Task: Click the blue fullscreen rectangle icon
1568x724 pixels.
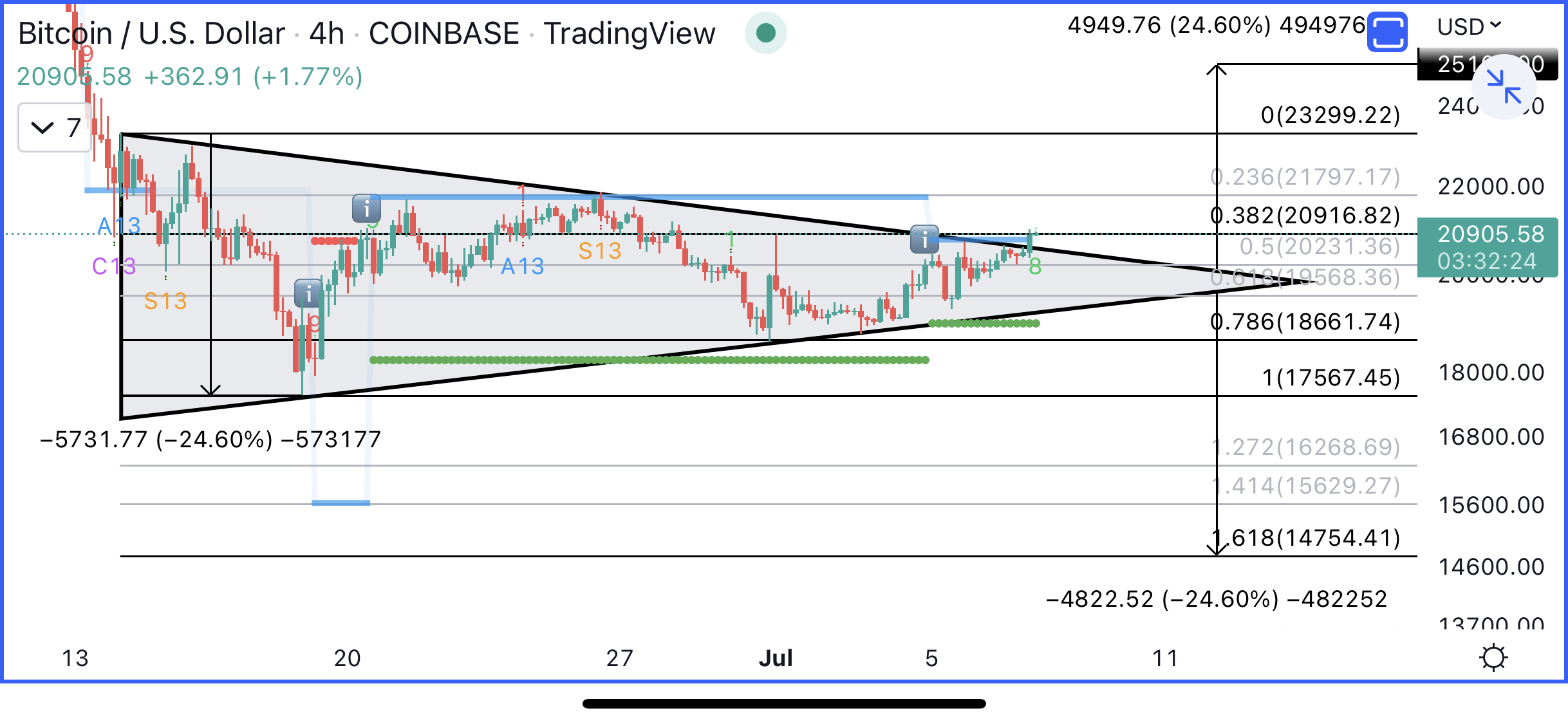Action: pos(1387,31)
